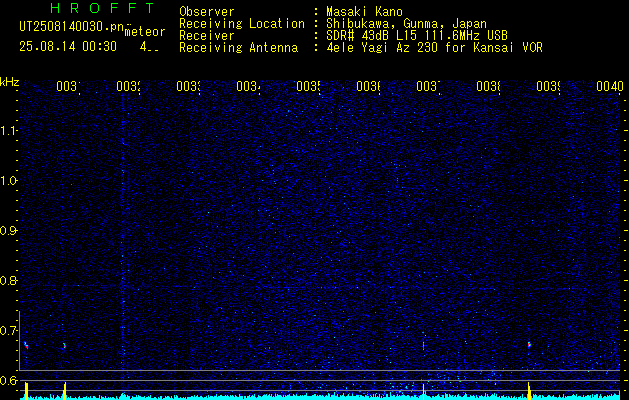Click the 1.0 kHz frequency label
Viewport: 629px width, 400px height.
(8, 181)
